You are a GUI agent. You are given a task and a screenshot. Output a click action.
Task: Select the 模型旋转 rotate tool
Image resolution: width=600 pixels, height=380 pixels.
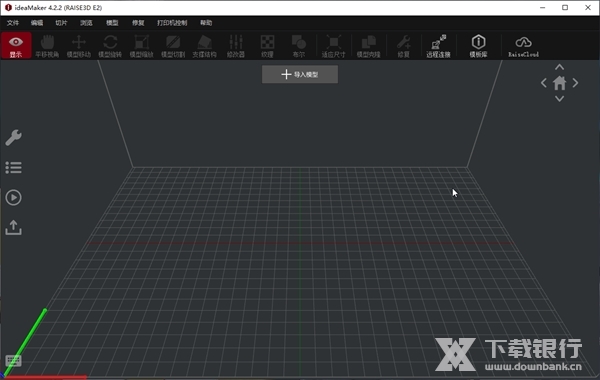[x=110, y=46]
